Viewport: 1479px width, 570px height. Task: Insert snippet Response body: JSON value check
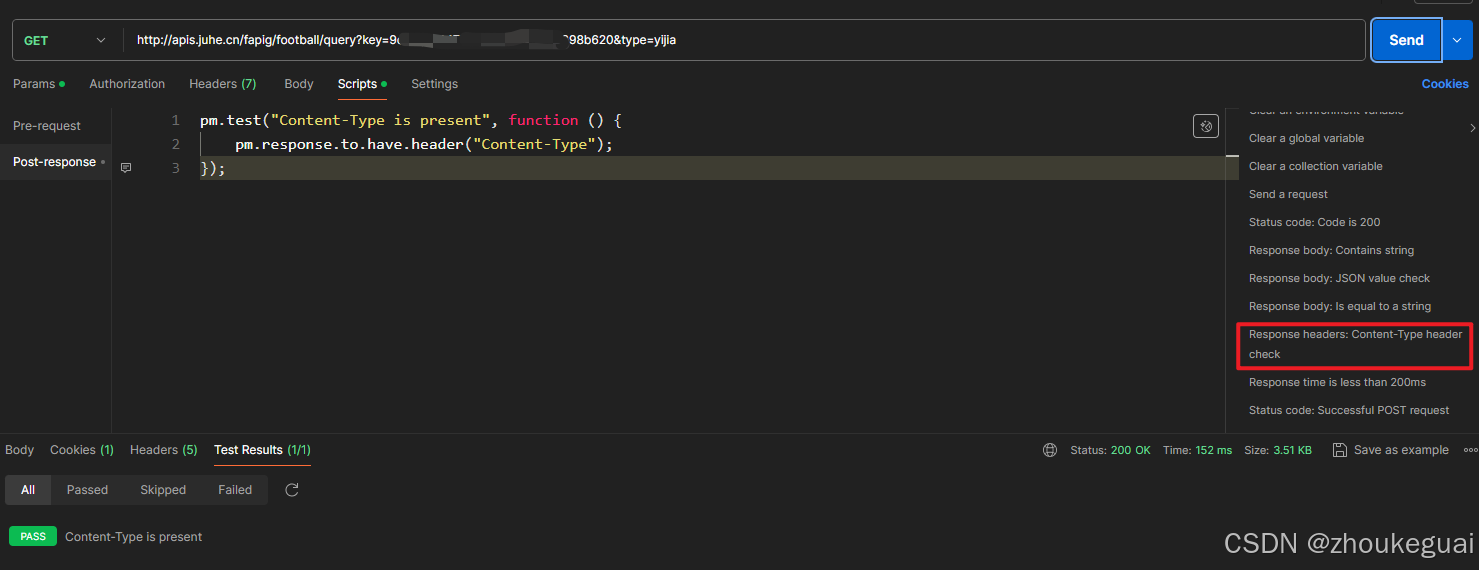point(1339,278)
